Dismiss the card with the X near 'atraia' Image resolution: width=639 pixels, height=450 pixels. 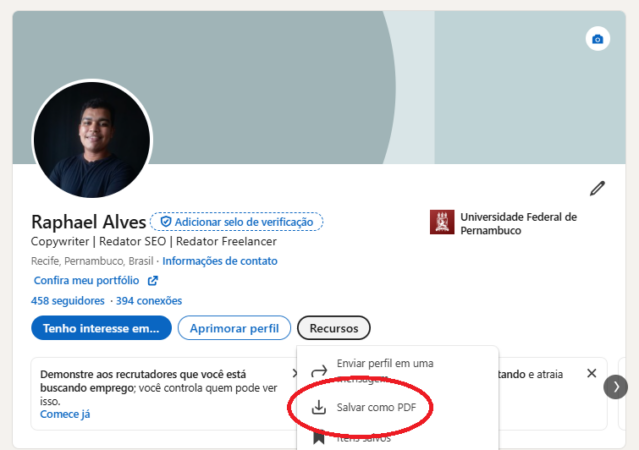pyautogui.click(x=592, y=373)
